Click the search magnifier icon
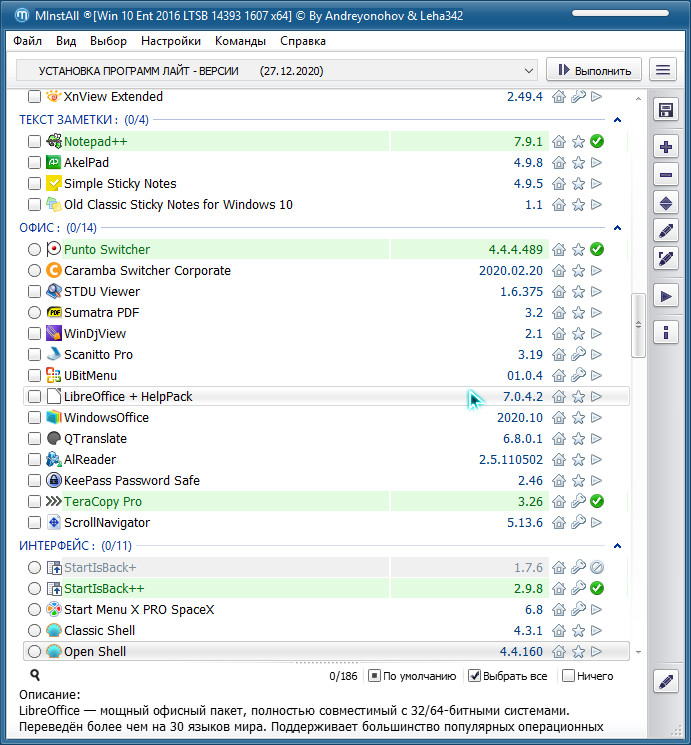The height and width of the screenshot is (745, 691). tap(35, 675)
